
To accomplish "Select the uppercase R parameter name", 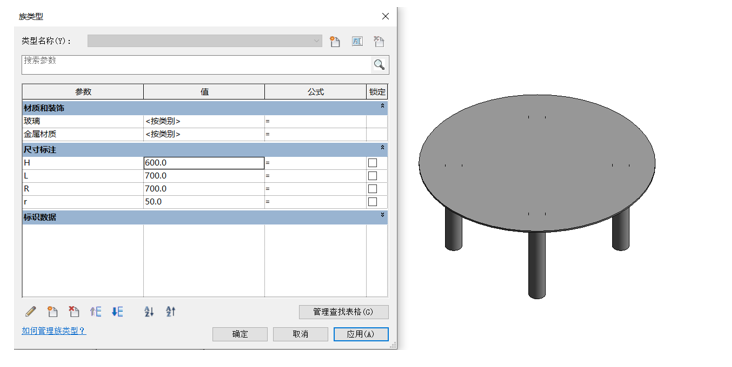I will (83, 189).
